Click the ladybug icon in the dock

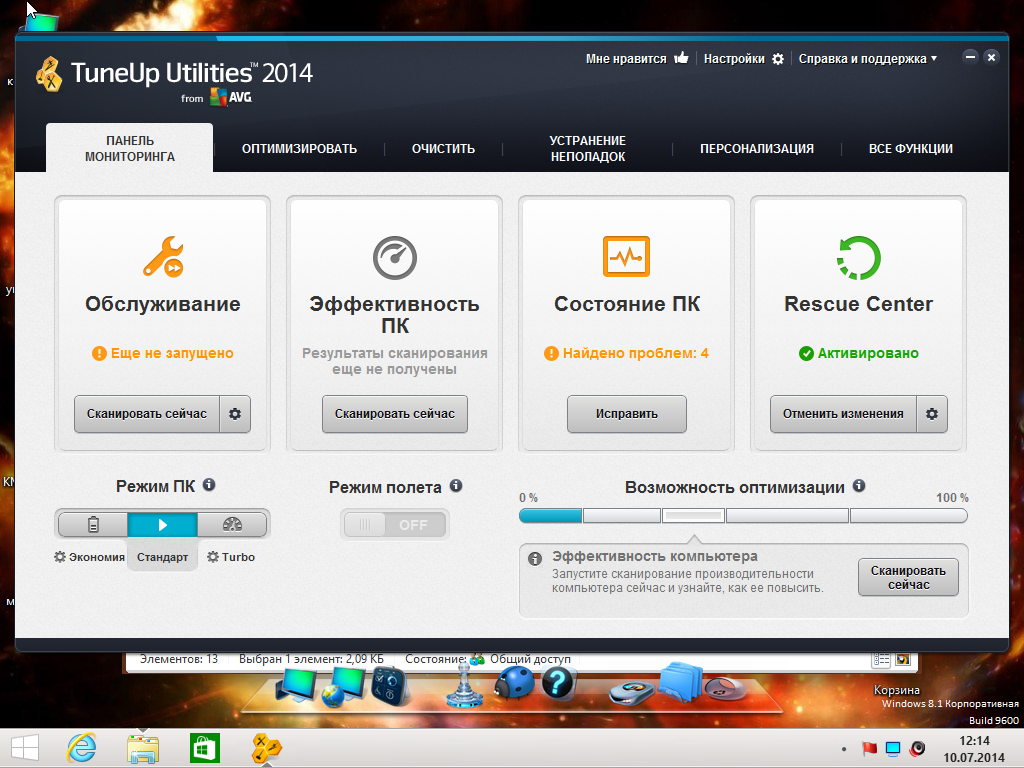pyautogui.click(x=514, y=683)
